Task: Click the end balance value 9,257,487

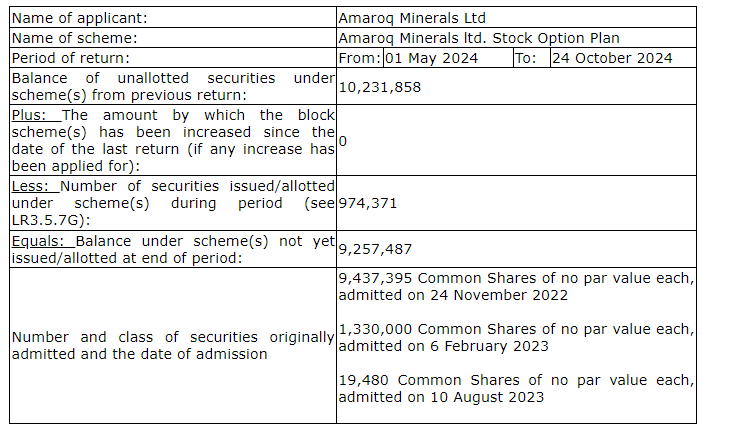Action: tap(375, 249)
